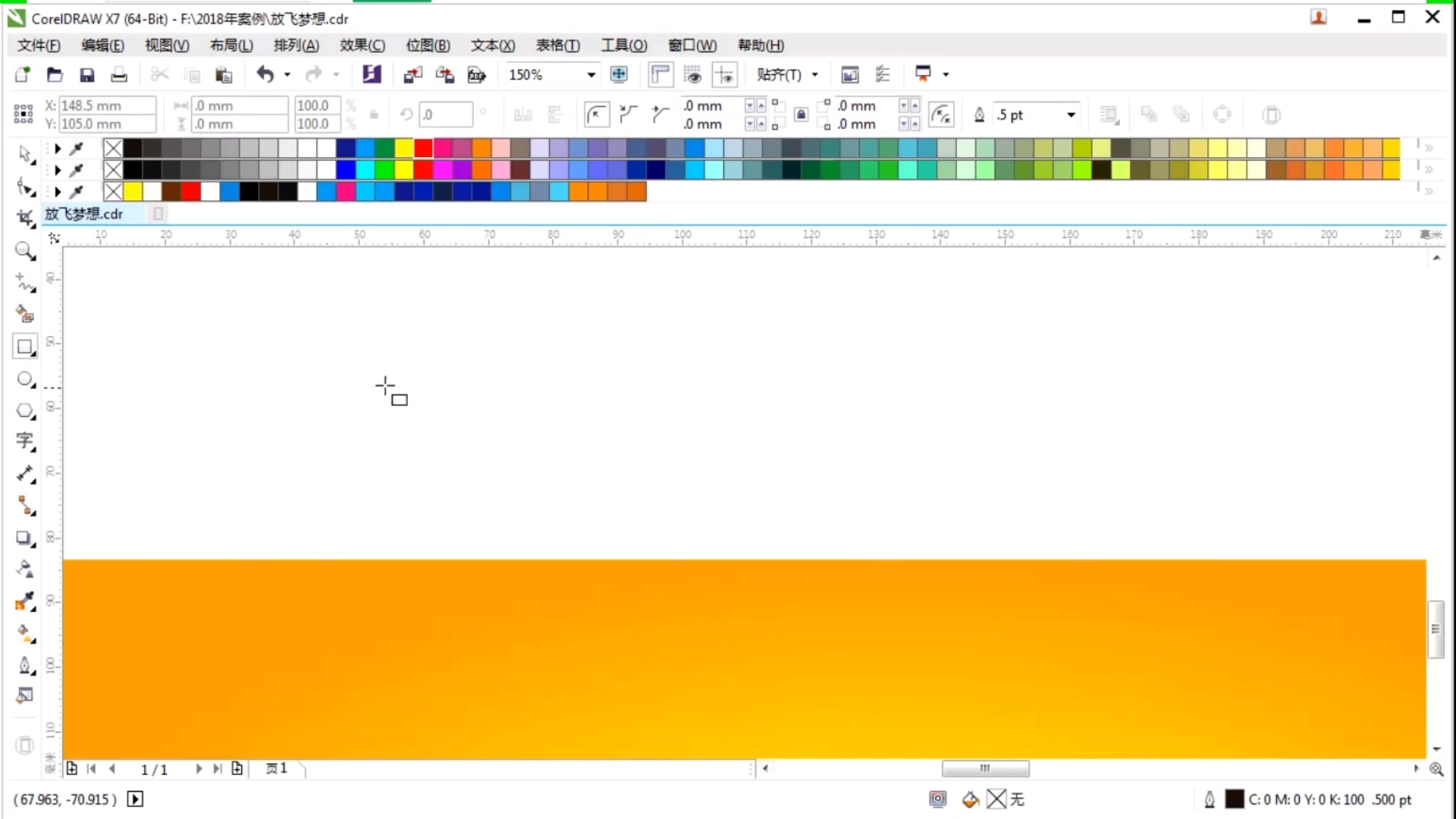Click the Print toolbar icon

pyautogui.click(x=119, y=74)
